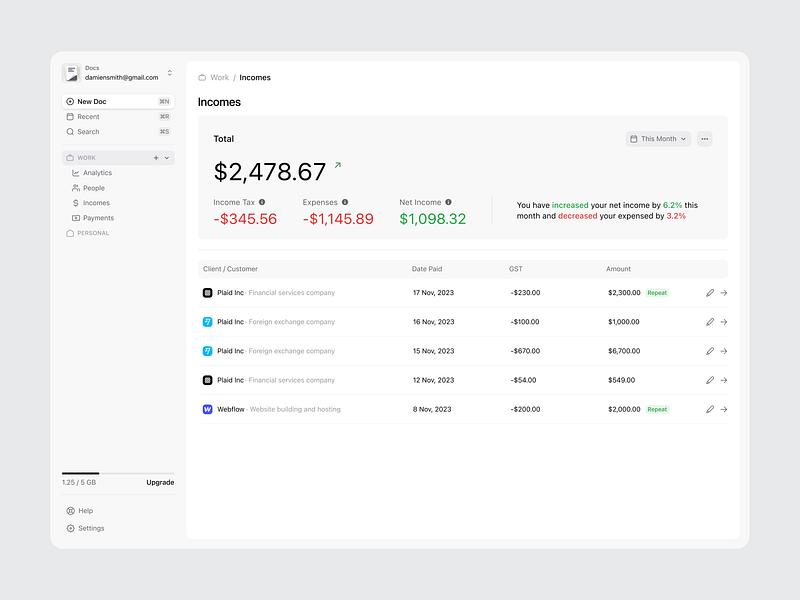
Task: Open Help
Action: coord(80,511)
